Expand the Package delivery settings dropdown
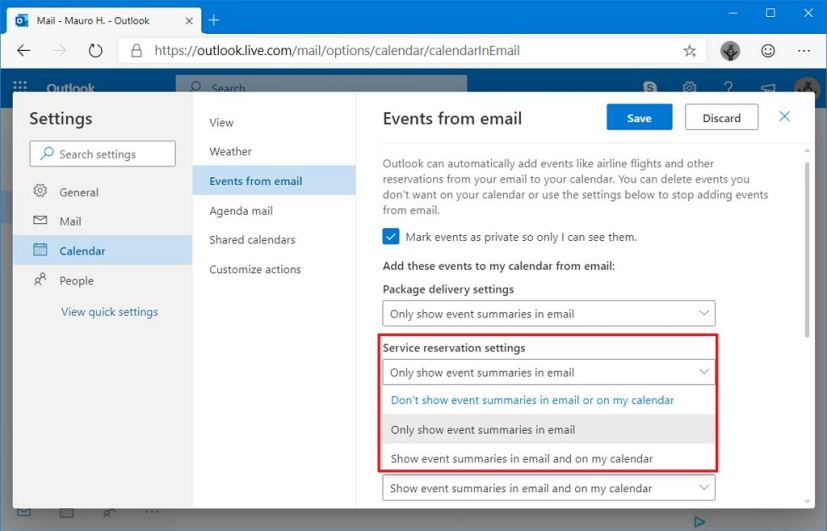This screenshot has width=827, height=531. (549, 313)
